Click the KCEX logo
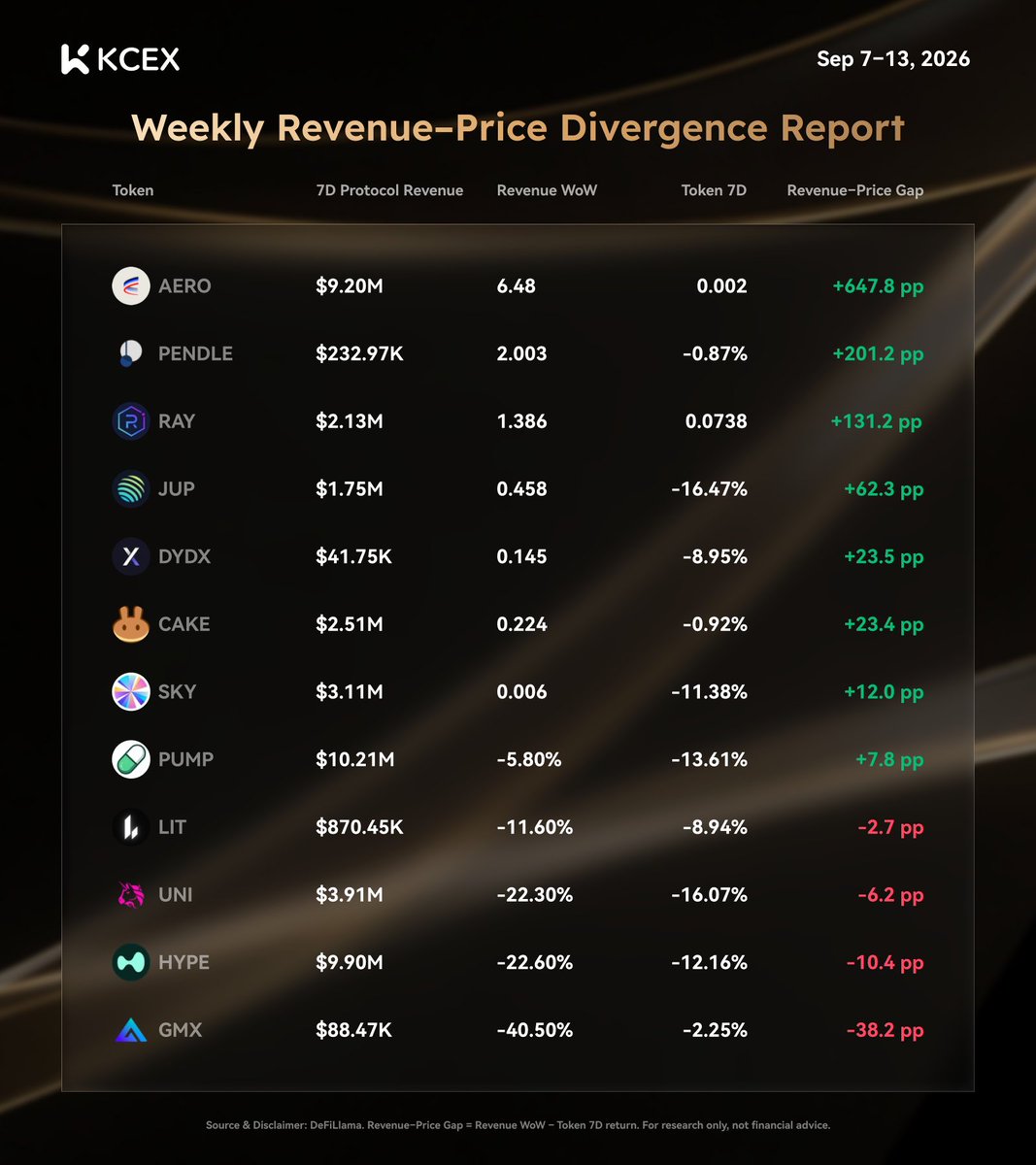 tap(120, 59)
